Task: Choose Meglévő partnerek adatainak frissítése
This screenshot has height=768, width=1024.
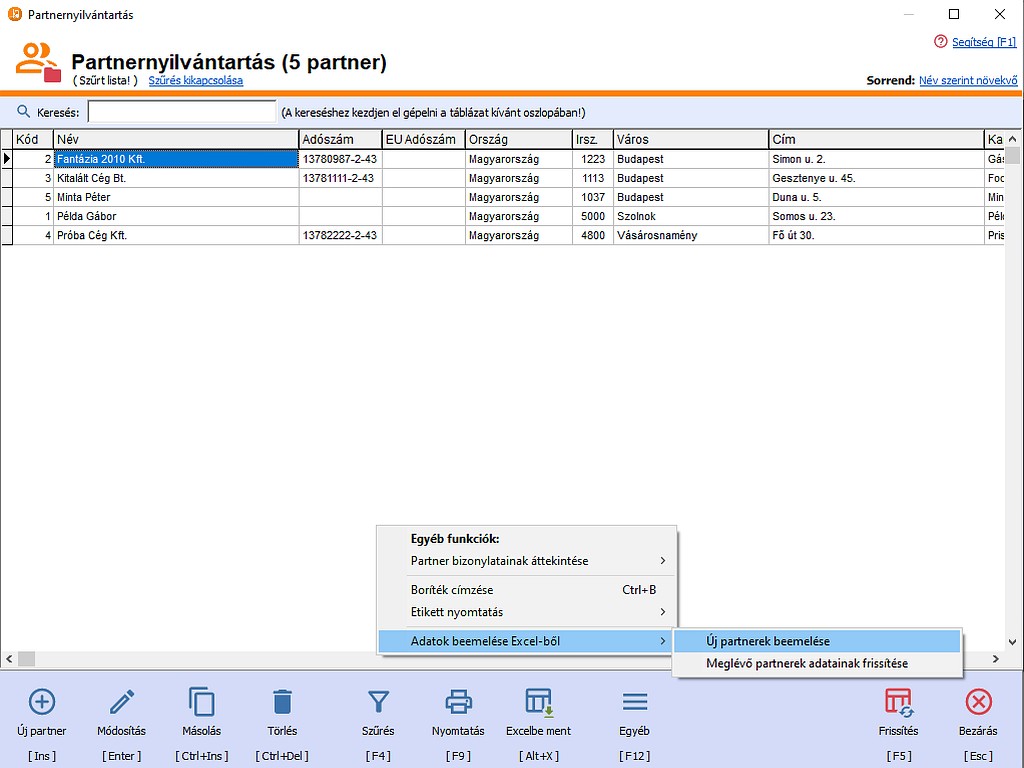Action: click(x=806, y=663)
